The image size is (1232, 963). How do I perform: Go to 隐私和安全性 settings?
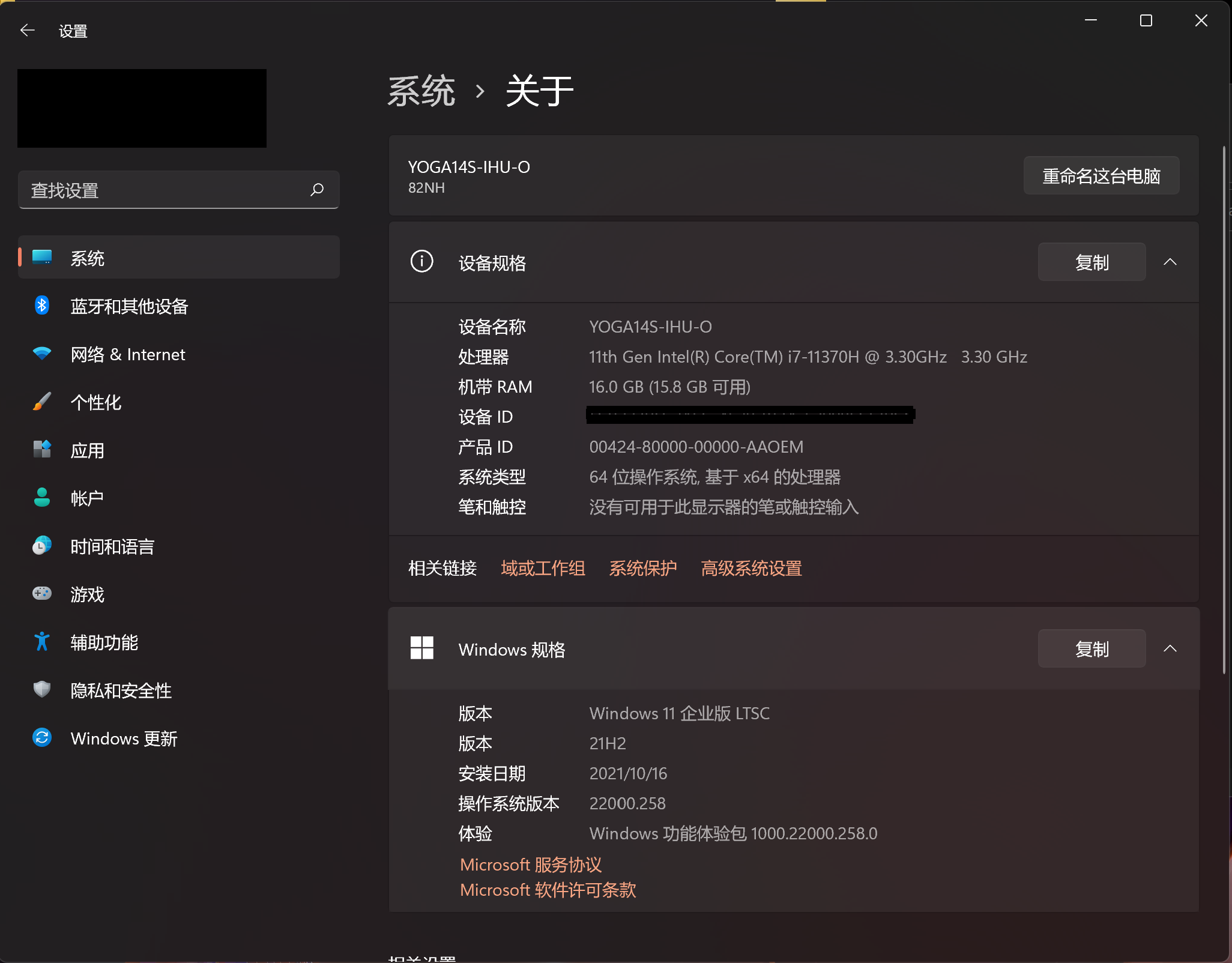179,690
